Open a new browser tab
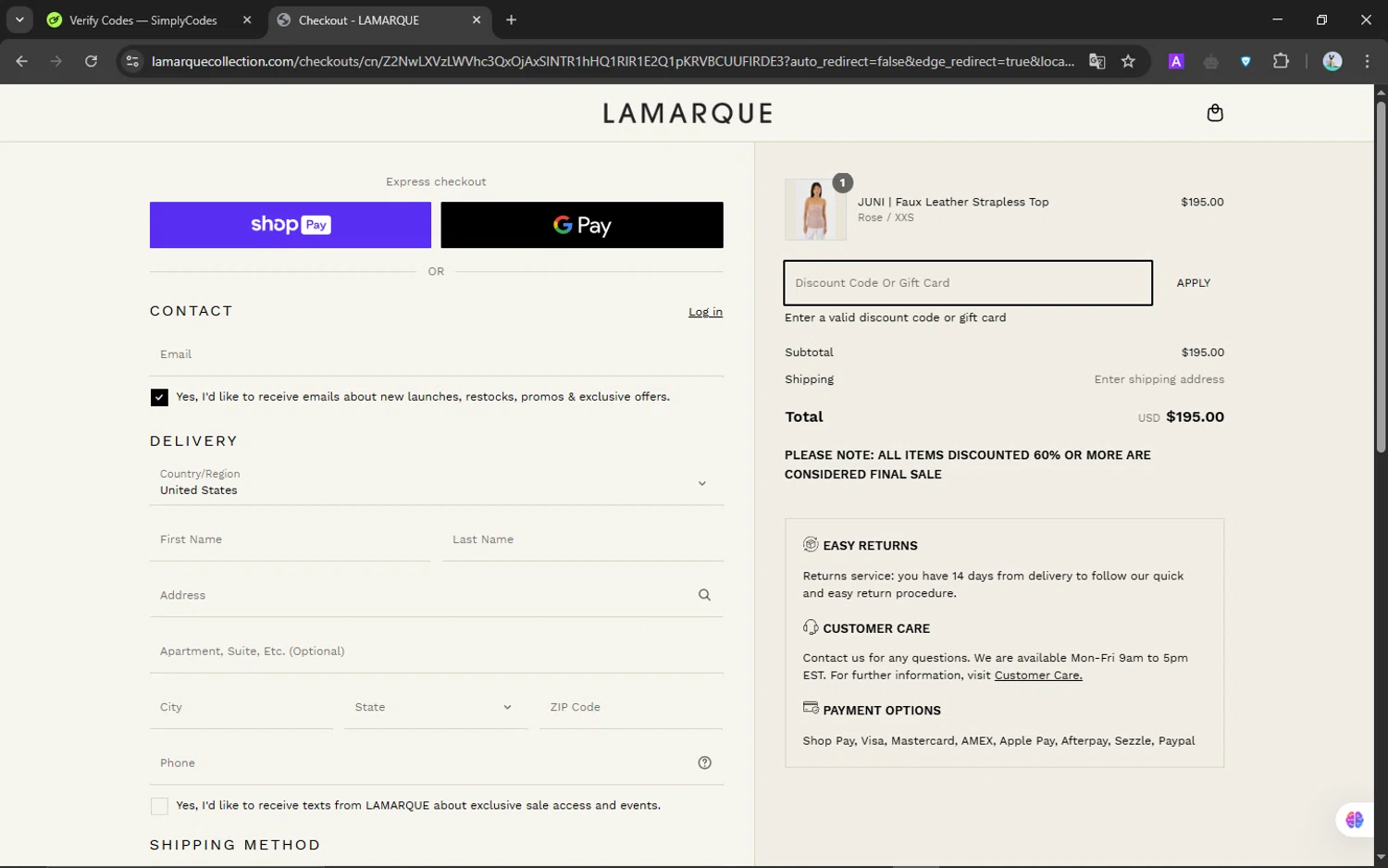The width and height of the screenshot is (1388, 868). [x=511, y=19]
